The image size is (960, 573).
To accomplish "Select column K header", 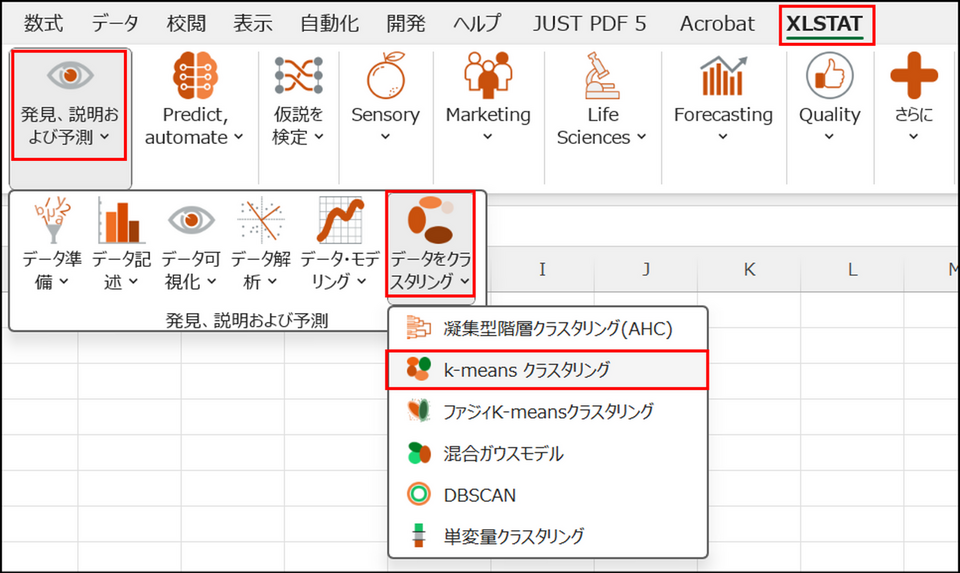I will tap(749, 269).
